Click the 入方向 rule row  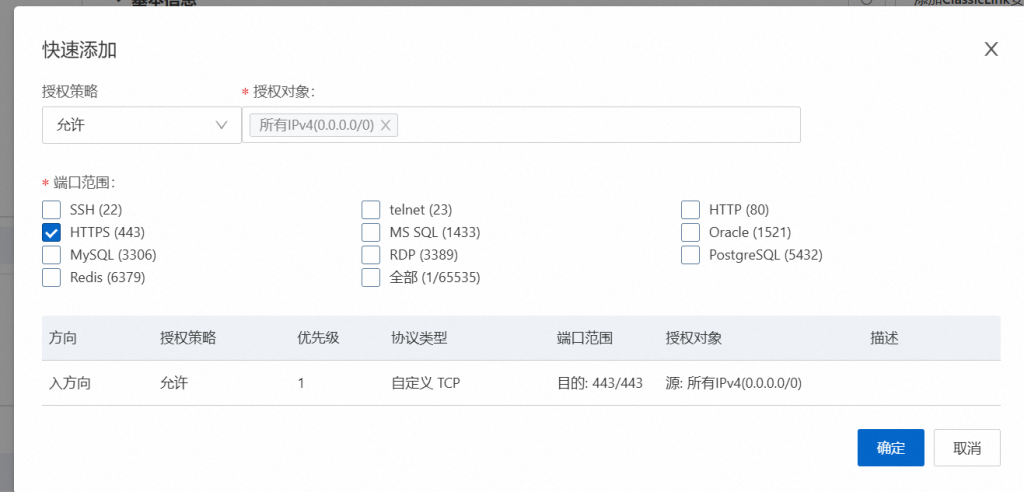521,383
